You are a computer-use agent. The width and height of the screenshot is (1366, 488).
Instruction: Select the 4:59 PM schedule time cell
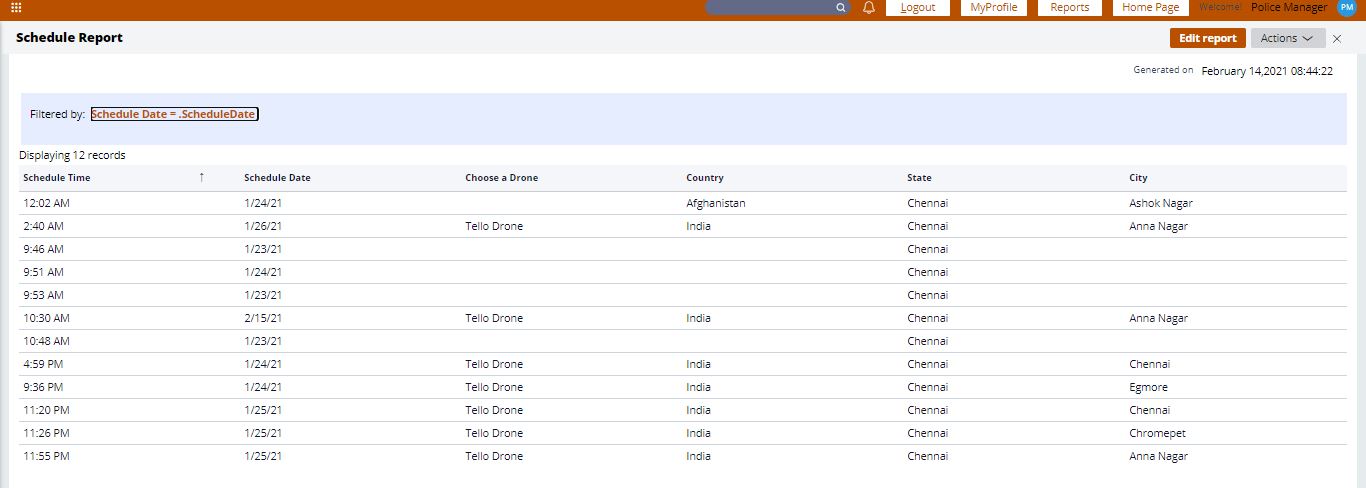[x=43, y=364]
